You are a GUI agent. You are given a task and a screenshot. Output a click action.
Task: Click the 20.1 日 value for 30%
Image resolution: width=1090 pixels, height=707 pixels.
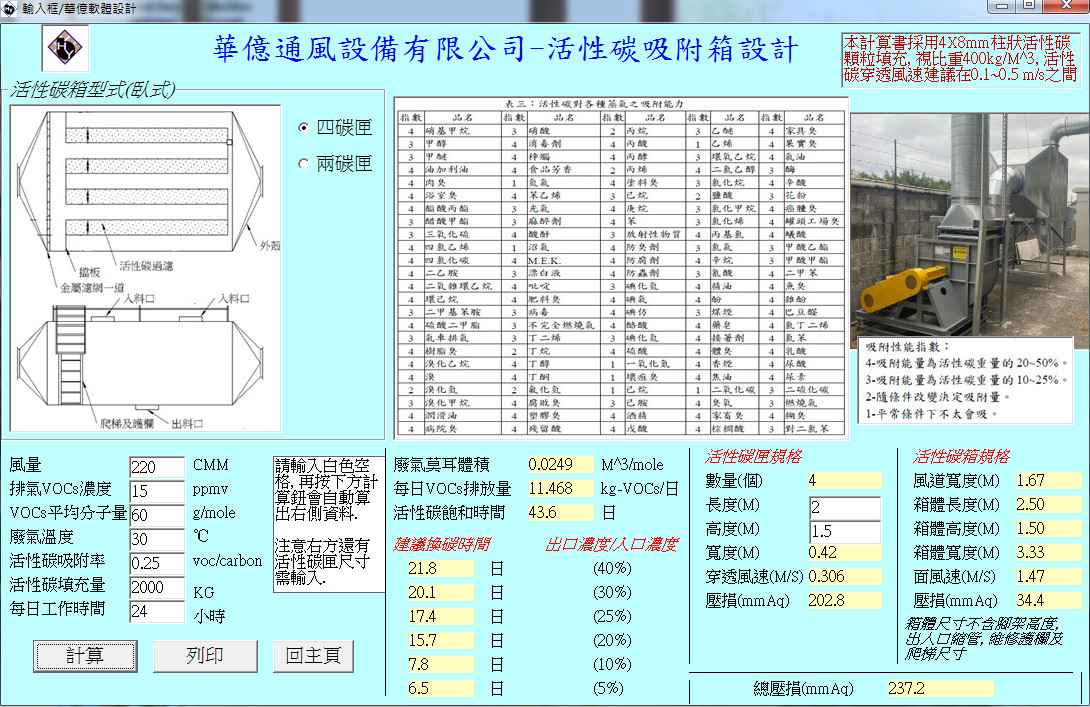[x=441, y=592]
